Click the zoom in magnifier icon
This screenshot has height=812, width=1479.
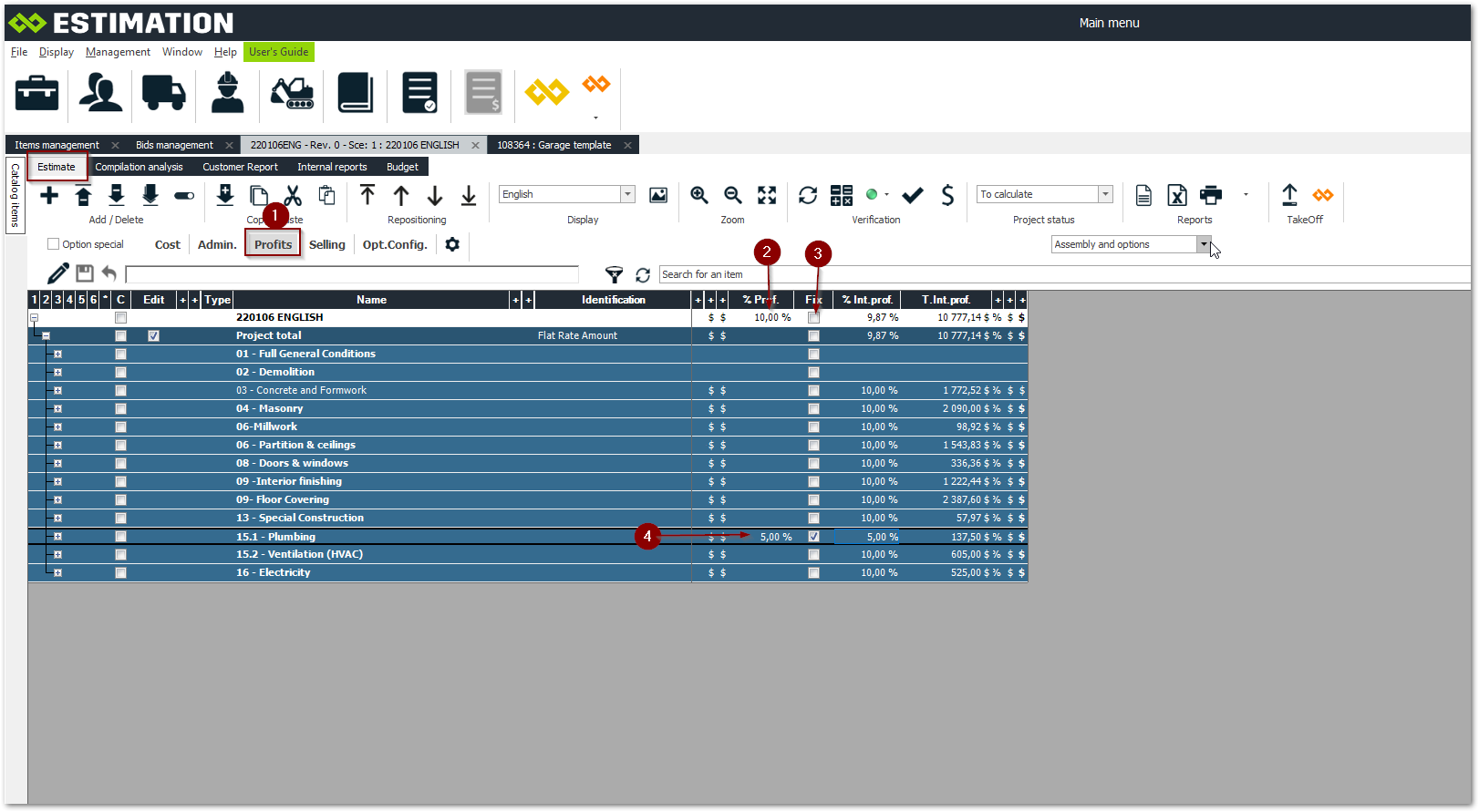pos(699,195)
